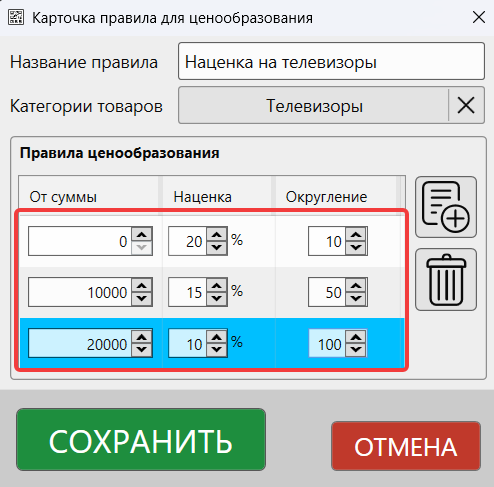Decrease the От суммы value 20000
The height and width of the screenshot is (487, 494).
(x=142, y=350)
